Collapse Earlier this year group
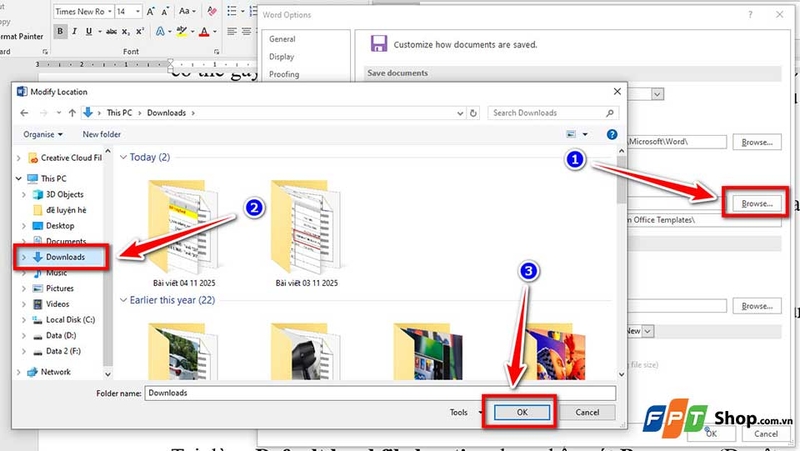800x451 pixels. pos(123,300)
